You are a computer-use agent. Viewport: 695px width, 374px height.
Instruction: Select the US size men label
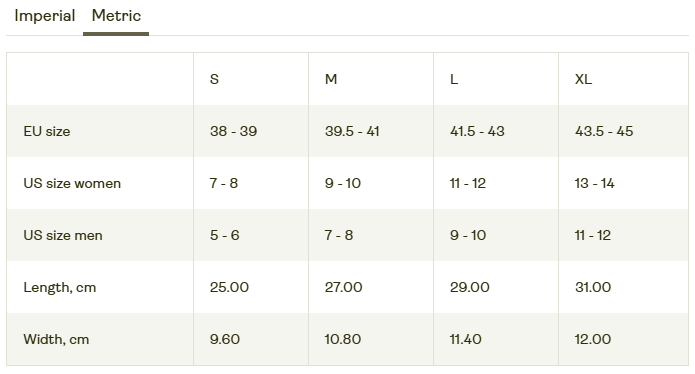pyautogui.click(x=62, y=235)
